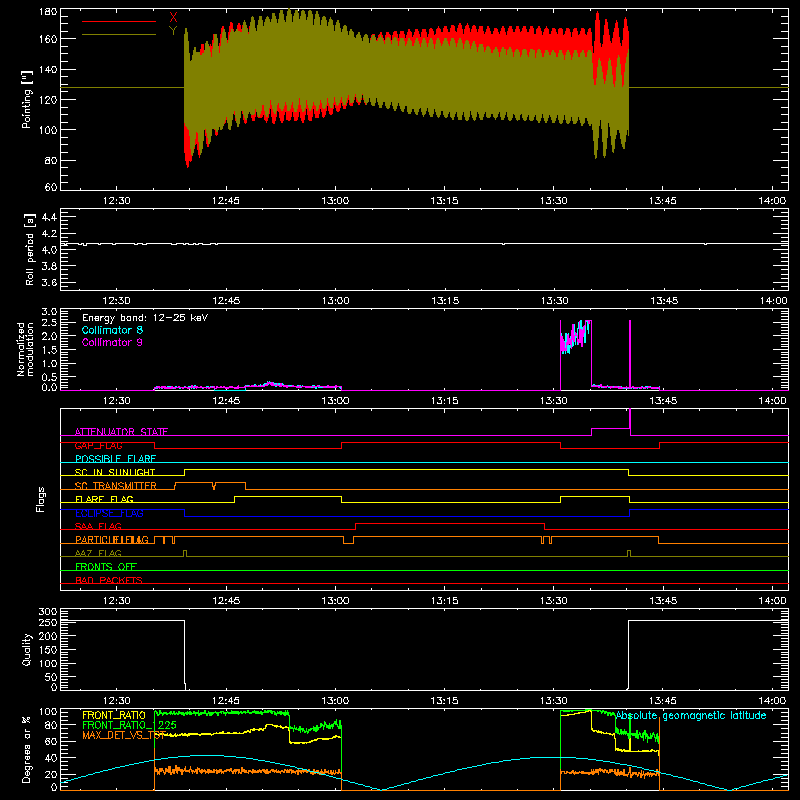This screenshot has width=800, height=800.
Task: Click the 3.6 value on Roll period axis
Action: [x=49, y=282]
